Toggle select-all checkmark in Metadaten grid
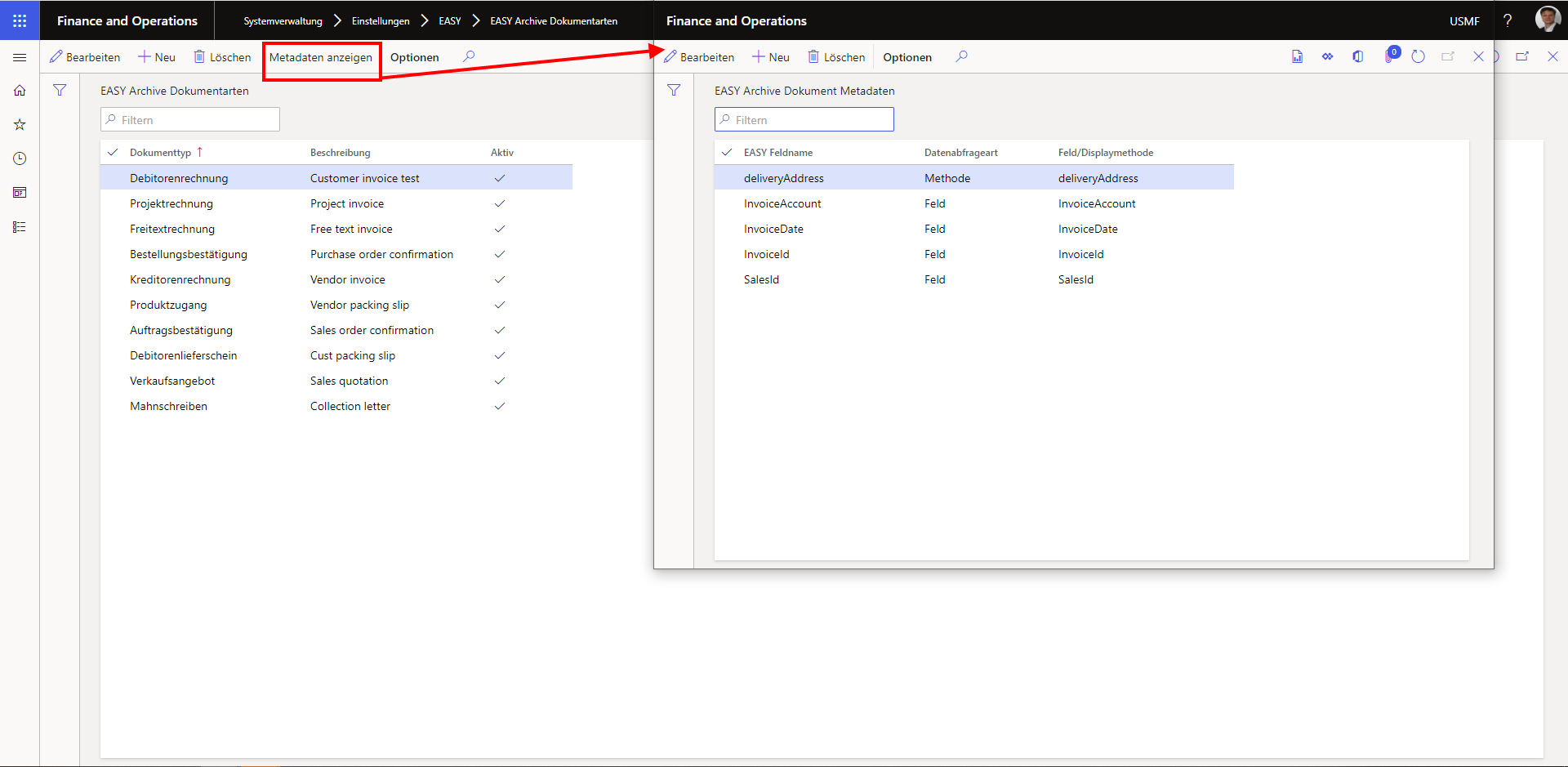Viewport: 1568px width, 767px height. click(727, 152)
